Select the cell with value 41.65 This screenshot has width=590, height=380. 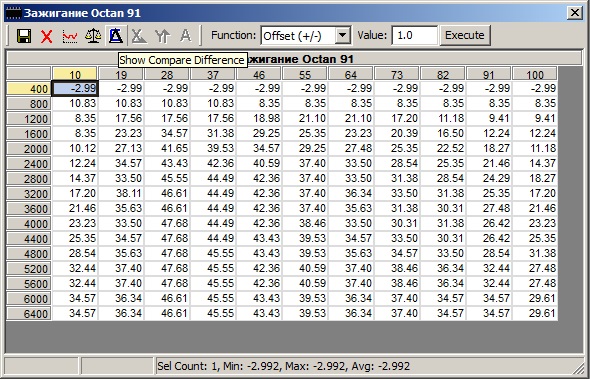coord(167,148)
